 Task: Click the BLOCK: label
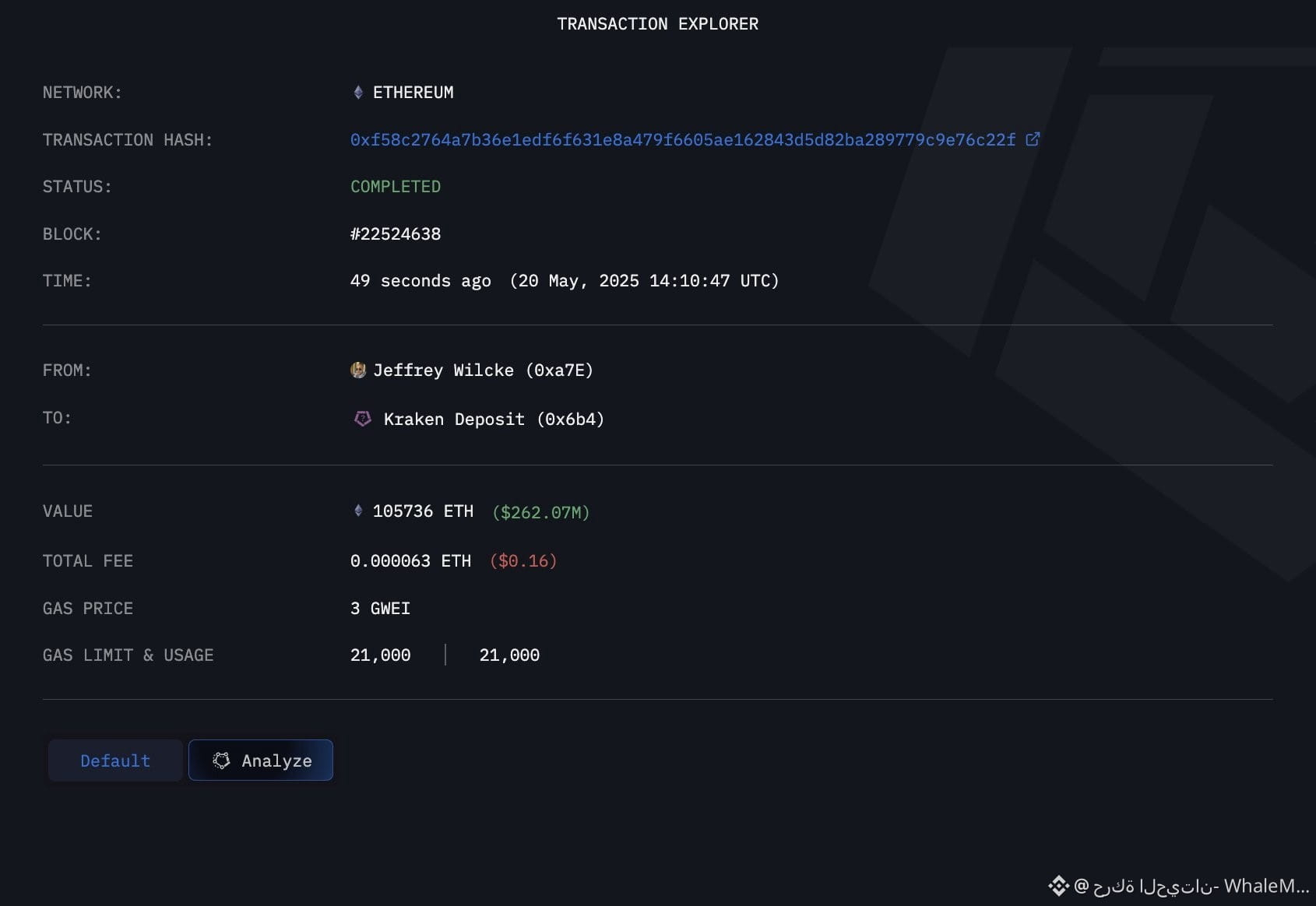point(72,234)
